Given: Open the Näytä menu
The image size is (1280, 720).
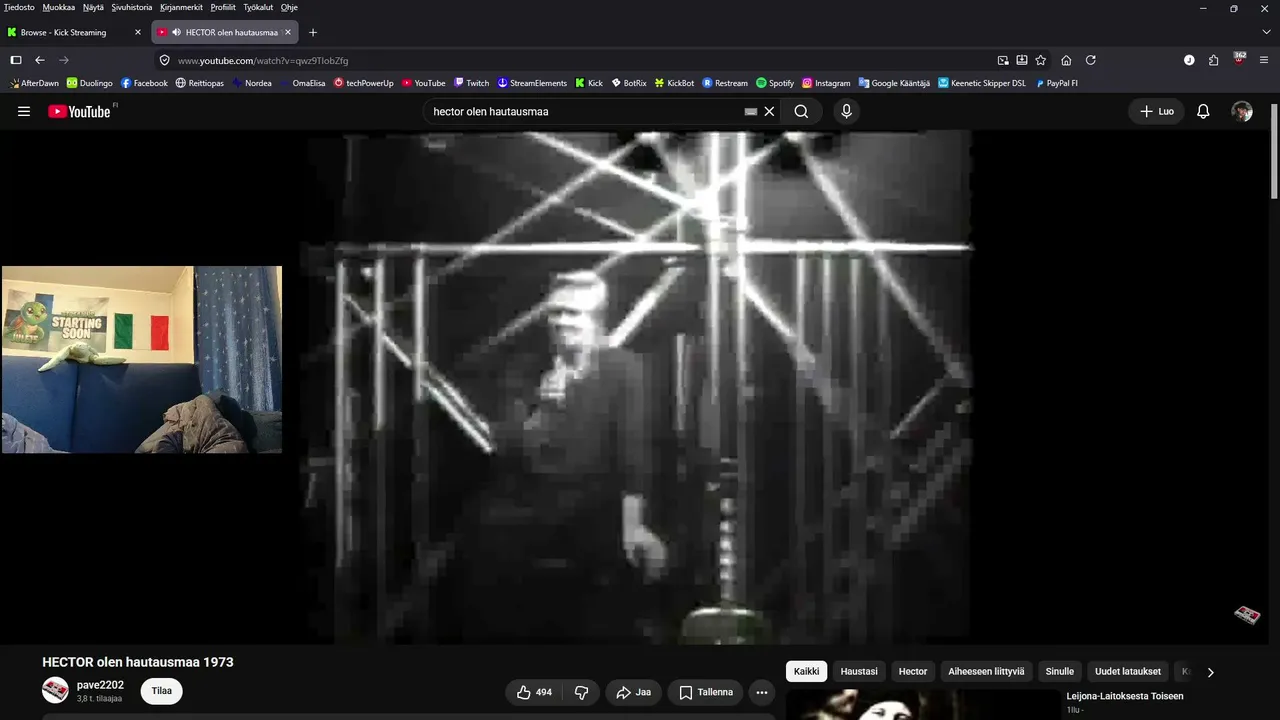Looking at the screenshot, I should pos(93,7).
